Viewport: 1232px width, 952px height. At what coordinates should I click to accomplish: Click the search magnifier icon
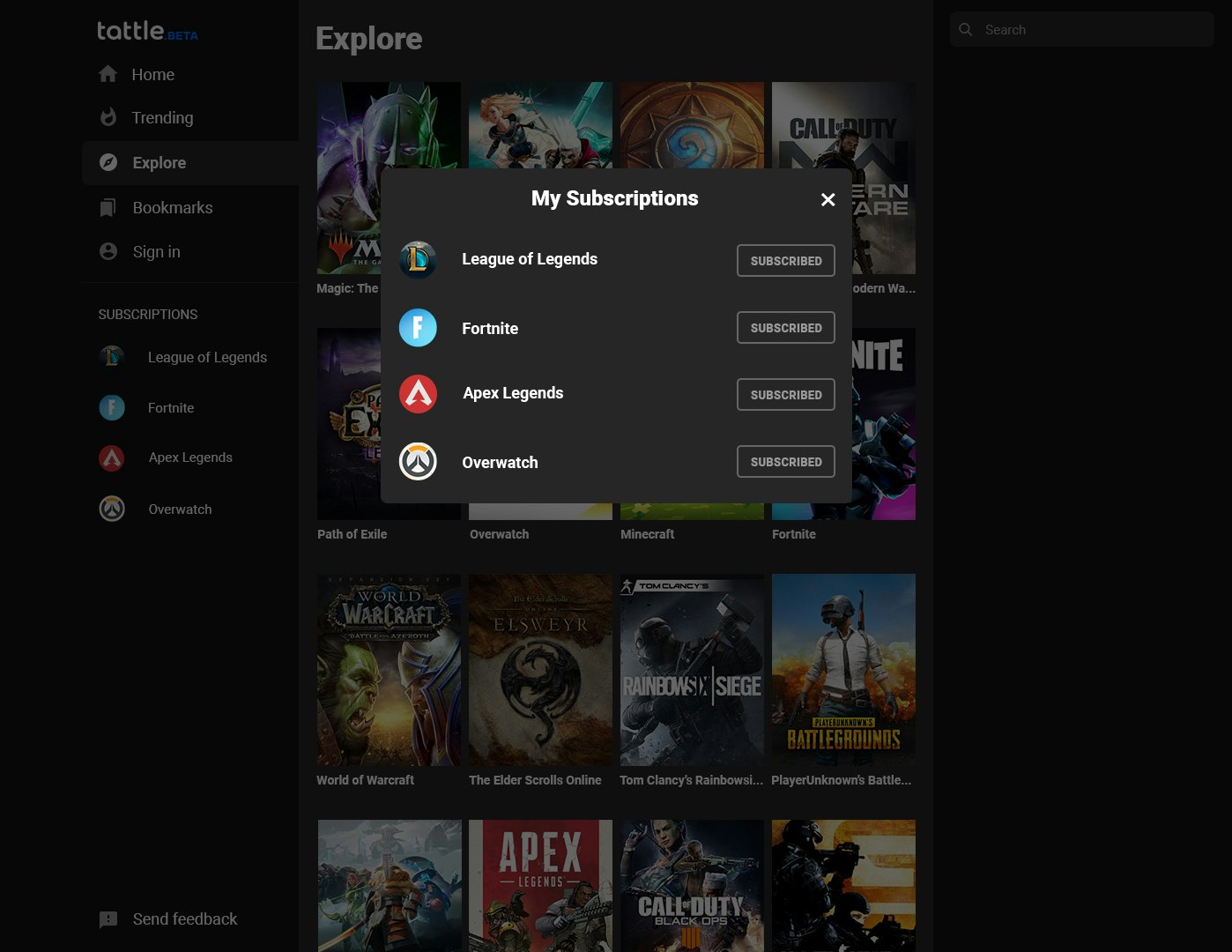click(x=966, y=29)
